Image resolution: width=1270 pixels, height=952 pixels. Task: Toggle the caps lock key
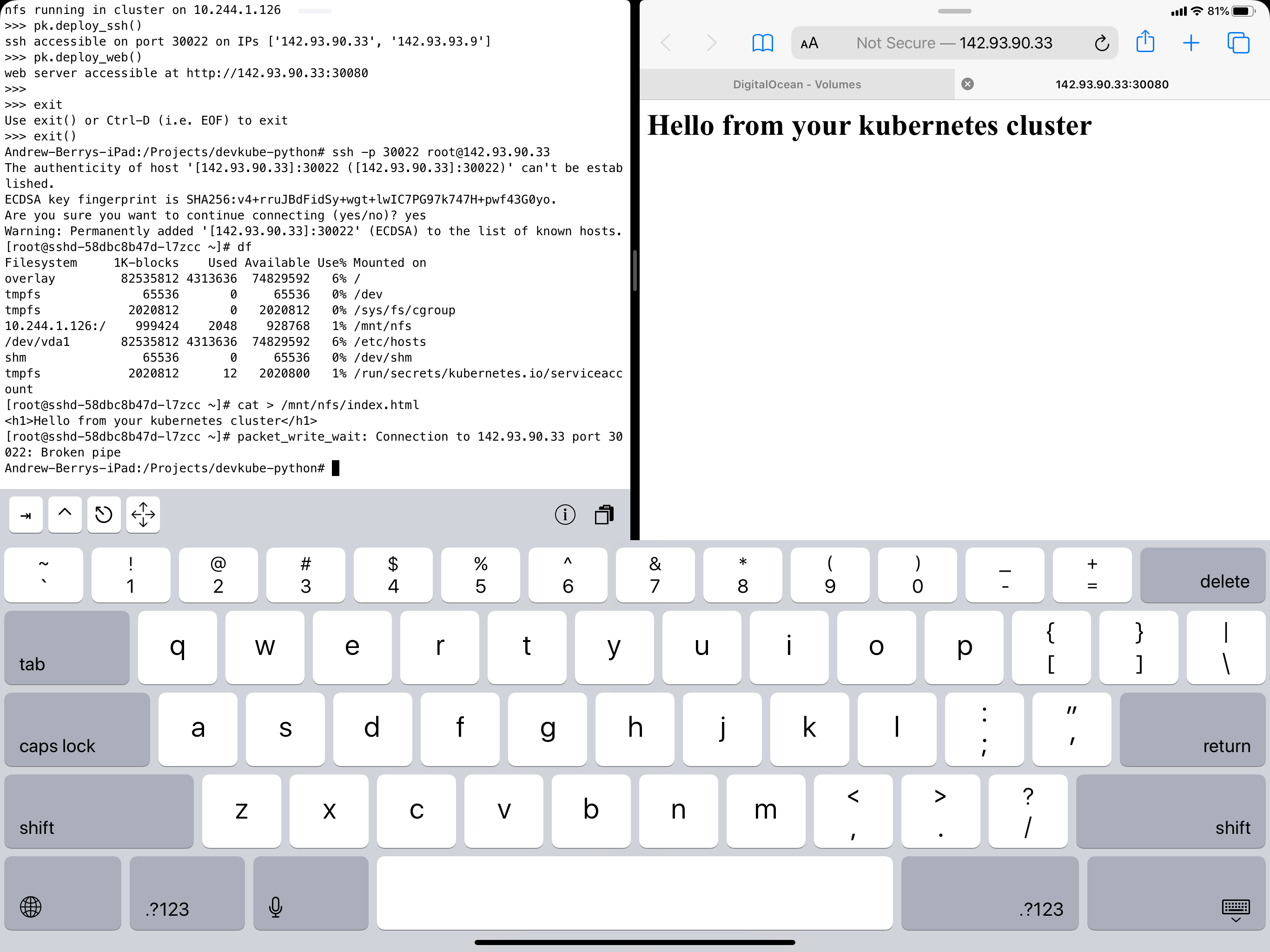(77, 729)
